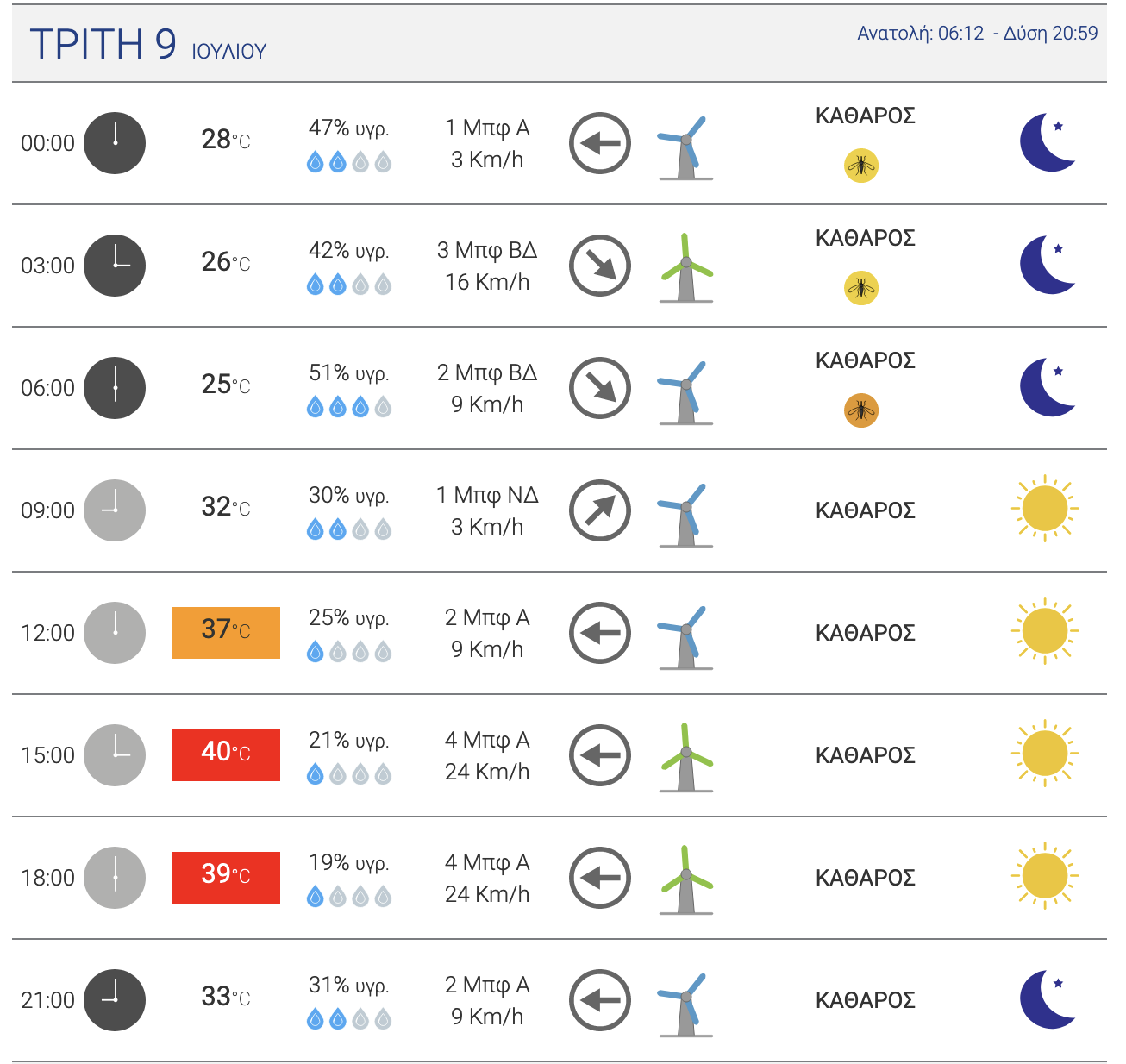Viewport: 1126px width, 1064px height.
Task: Click the humidity droplets at 18:00
Action: (x=349, y=897)
